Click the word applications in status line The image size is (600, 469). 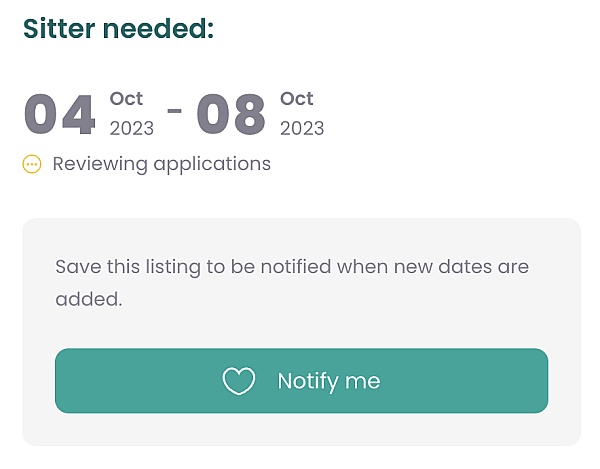212,164
